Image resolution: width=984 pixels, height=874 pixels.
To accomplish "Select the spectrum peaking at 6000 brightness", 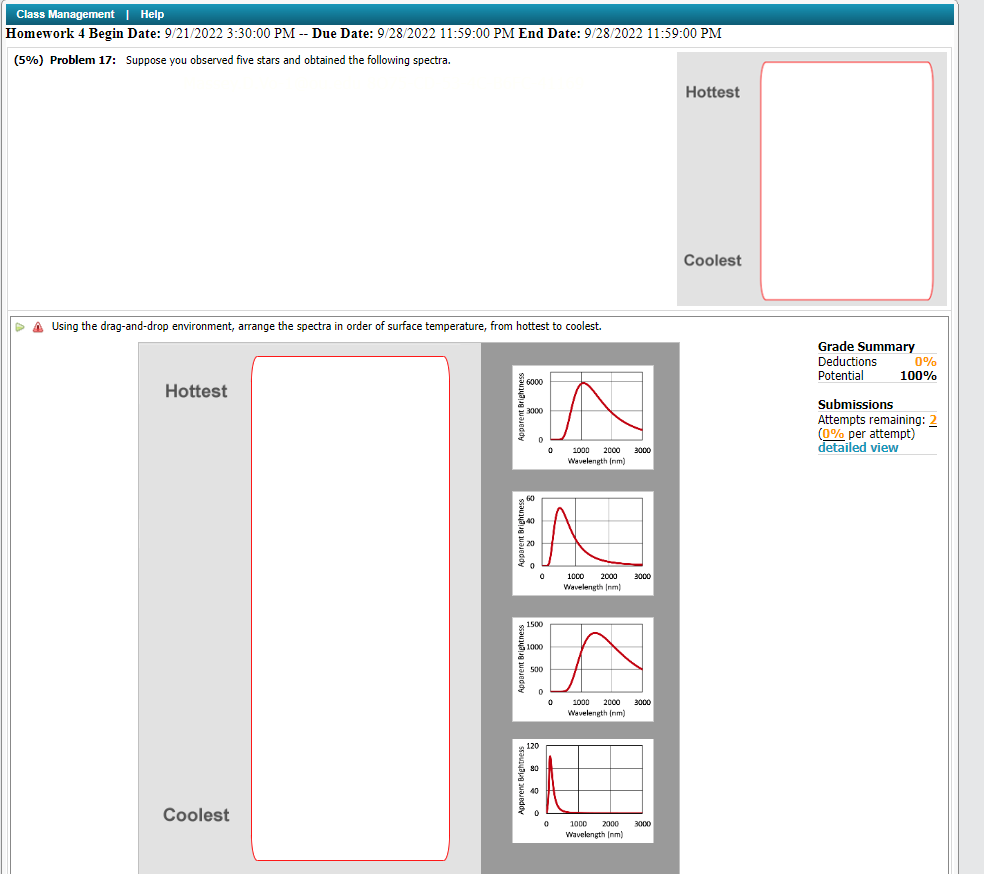I will click(x=582, y=417).
